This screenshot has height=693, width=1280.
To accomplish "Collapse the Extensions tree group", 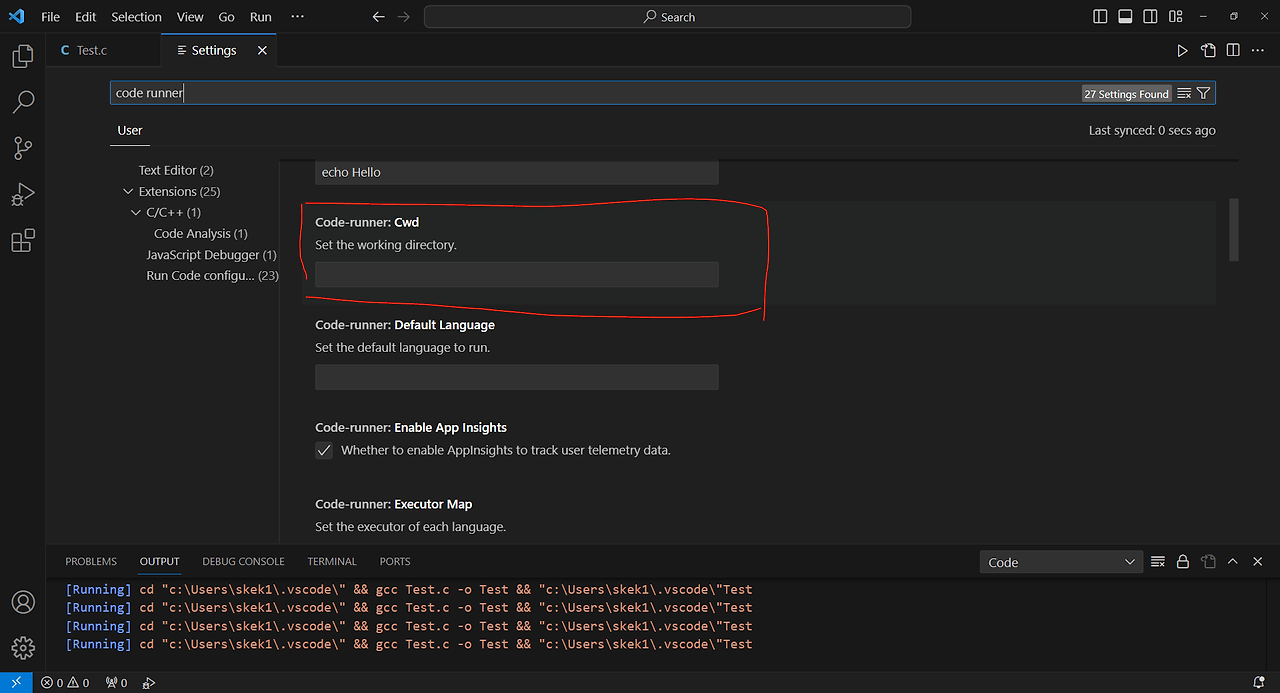I will tap(128, 192).
